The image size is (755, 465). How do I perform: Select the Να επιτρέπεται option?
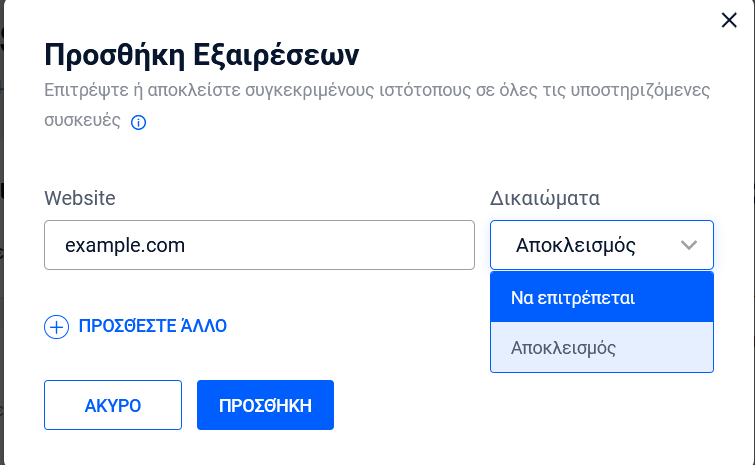602,297
